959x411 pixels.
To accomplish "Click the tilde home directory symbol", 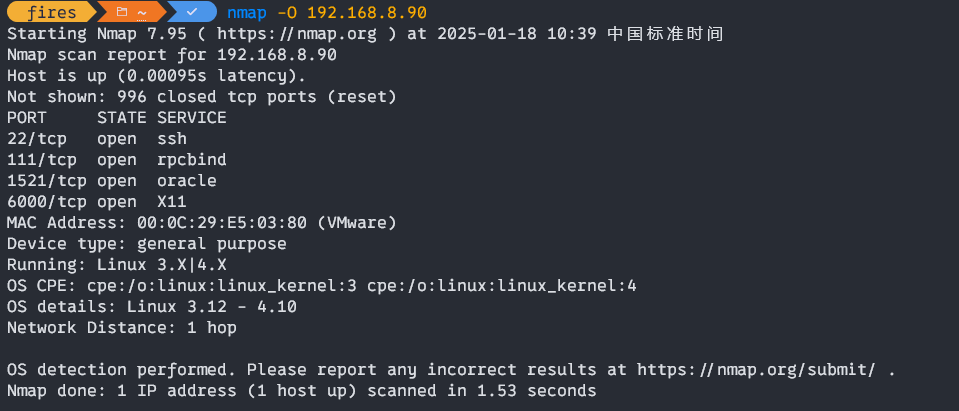I will 142,12.
